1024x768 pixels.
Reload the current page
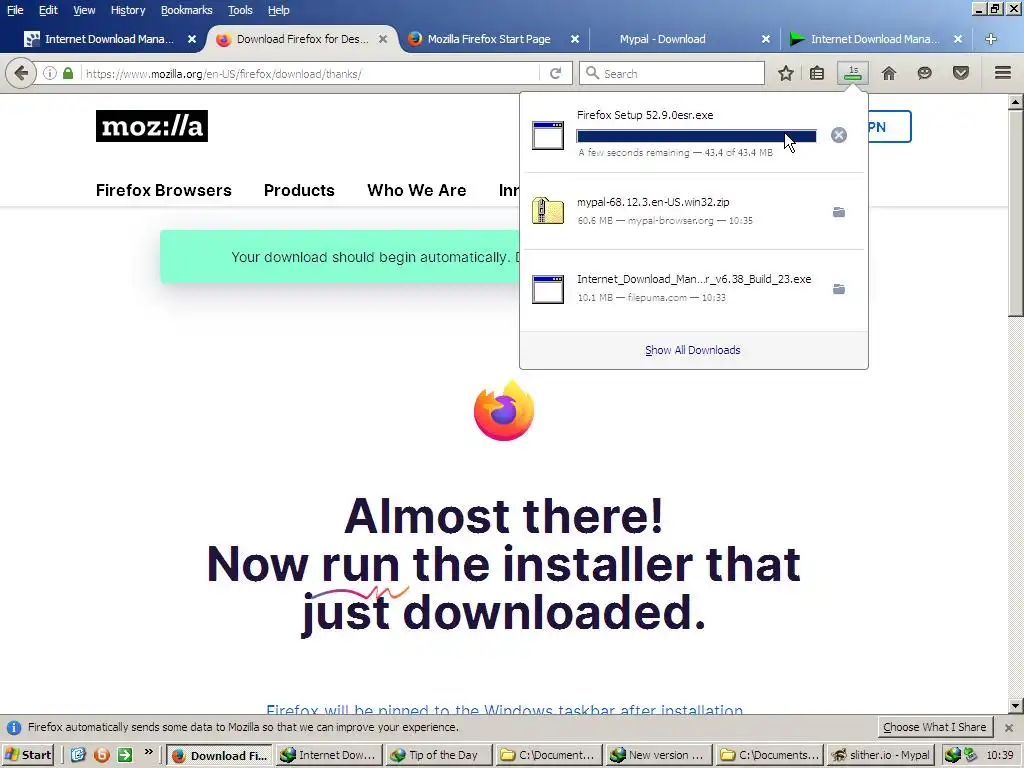556,73
